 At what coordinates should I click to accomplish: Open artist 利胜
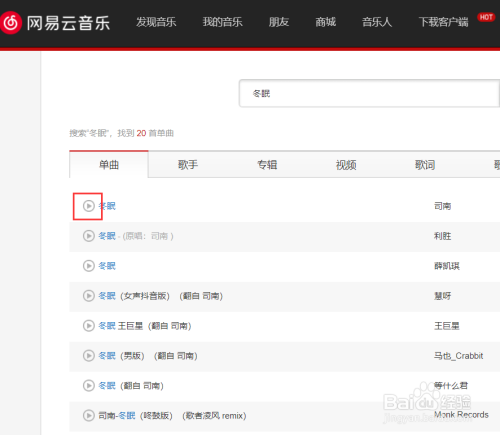(x=443, y=236)
